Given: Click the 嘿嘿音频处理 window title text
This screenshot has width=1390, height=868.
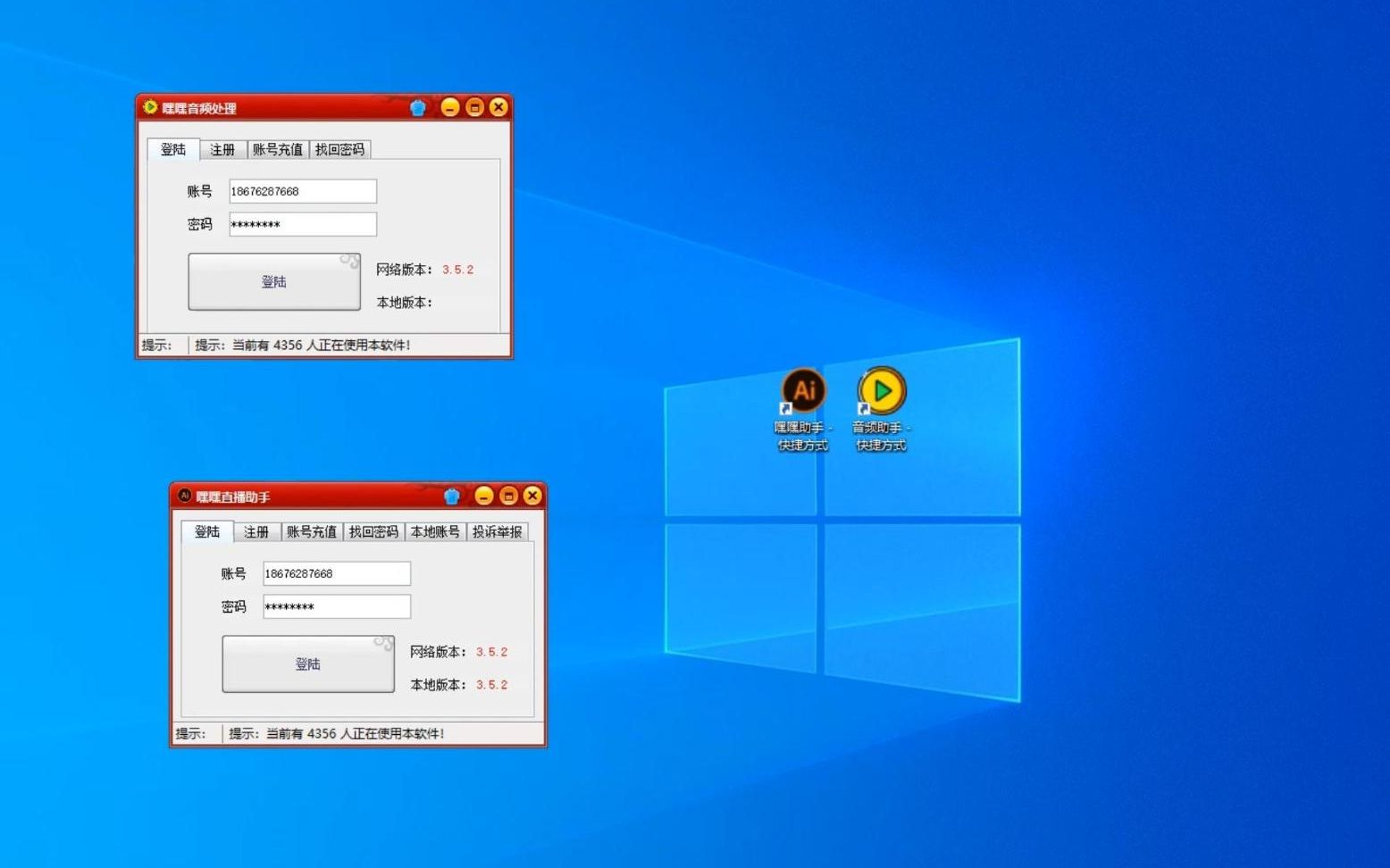Looking at the screenshot, I should pyautogui.click(x=199, y=108).
